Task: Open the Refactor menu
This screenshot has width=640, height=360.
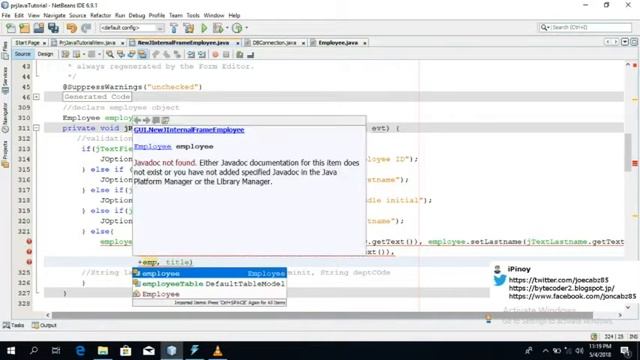Action: click(x=100, y=16)
